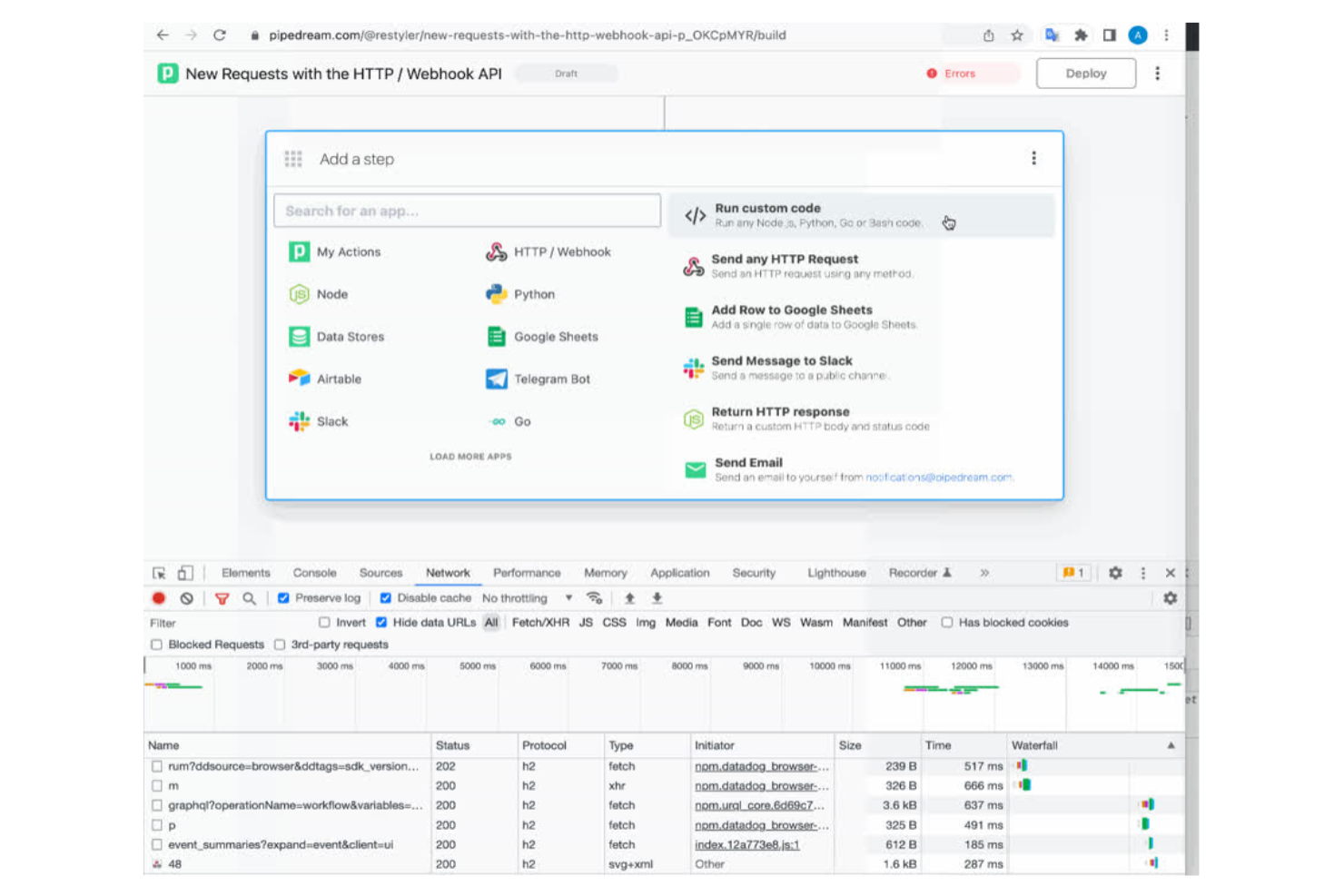Screen dimensions: 1344x896
Task: Click the Search for an app field
Action: pos(467,211)
